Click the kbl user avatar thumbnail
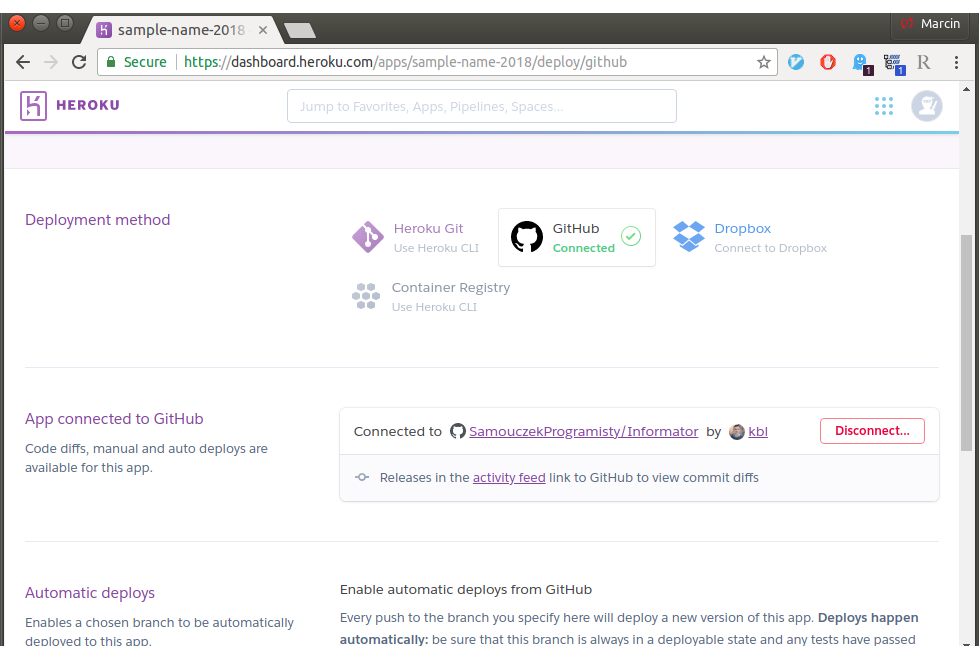The width and height of the screenshot is (979, 659). tap(737, 432)
